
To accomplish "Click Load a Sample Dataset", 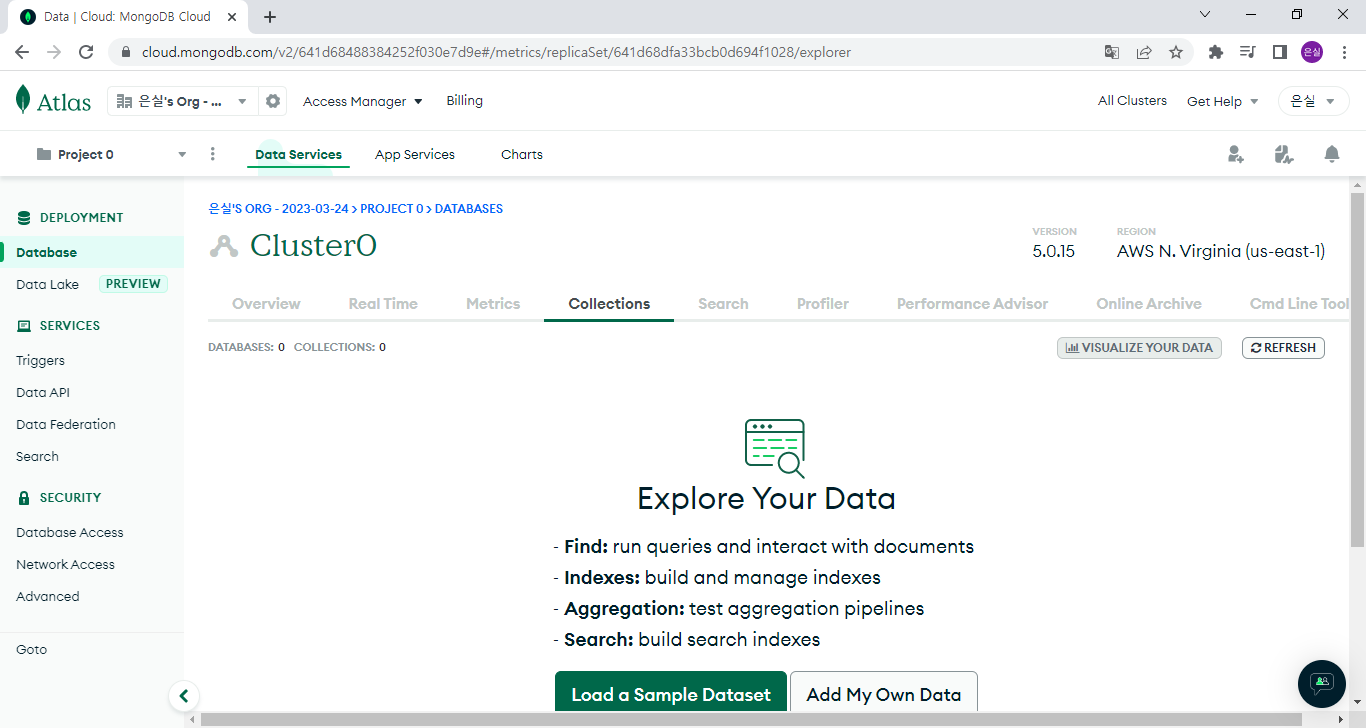I will coord(671,694).
